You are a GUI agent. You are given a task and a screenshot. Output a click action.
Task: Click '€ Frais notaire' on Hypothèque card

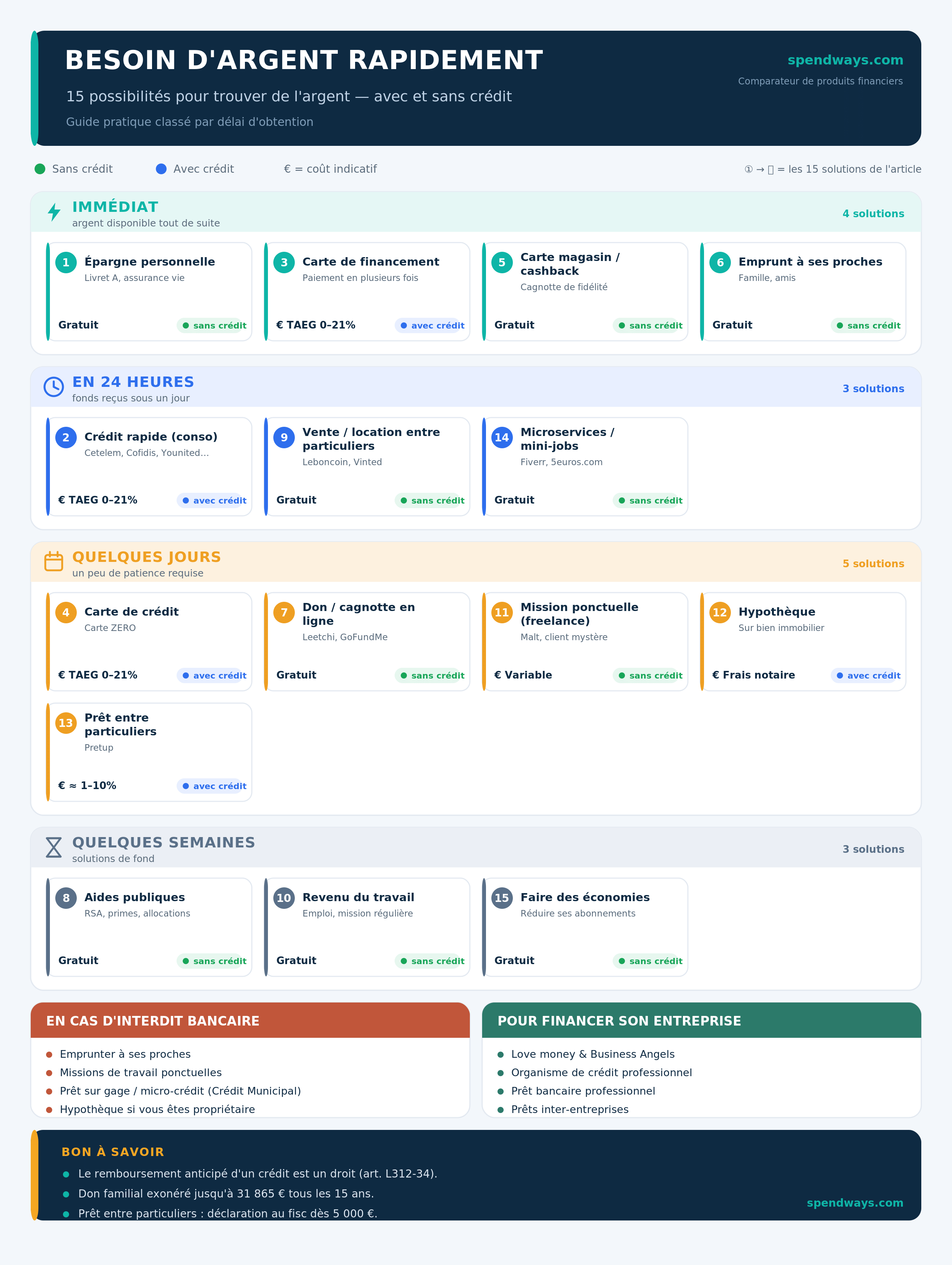point(754,675)
